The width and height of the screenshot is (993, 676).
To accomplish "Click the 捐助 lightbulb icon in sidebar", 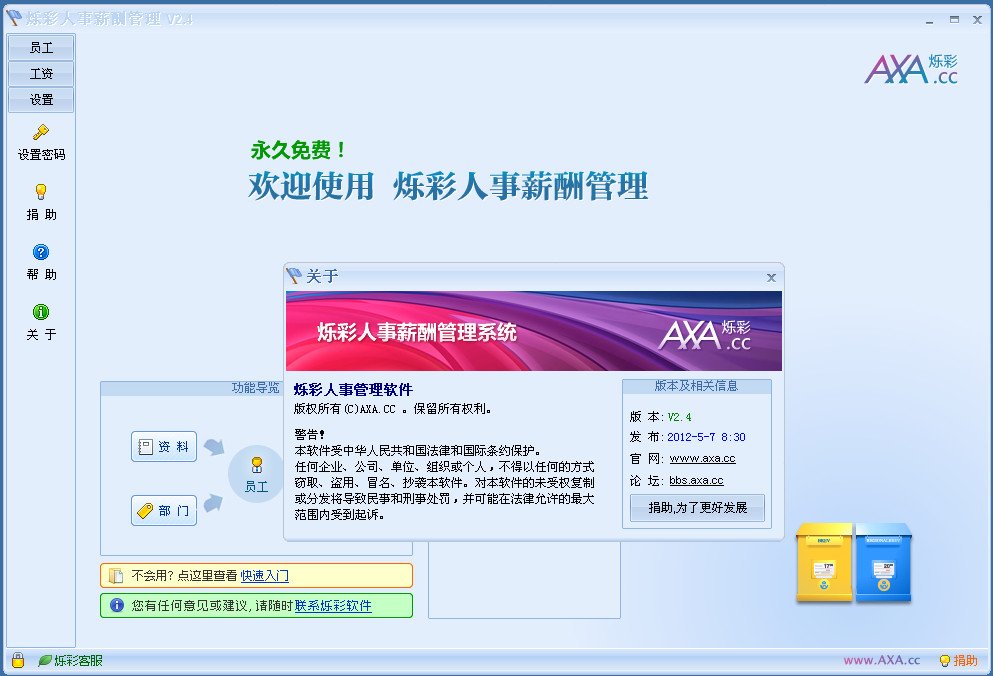I will [x=41, y=191].
